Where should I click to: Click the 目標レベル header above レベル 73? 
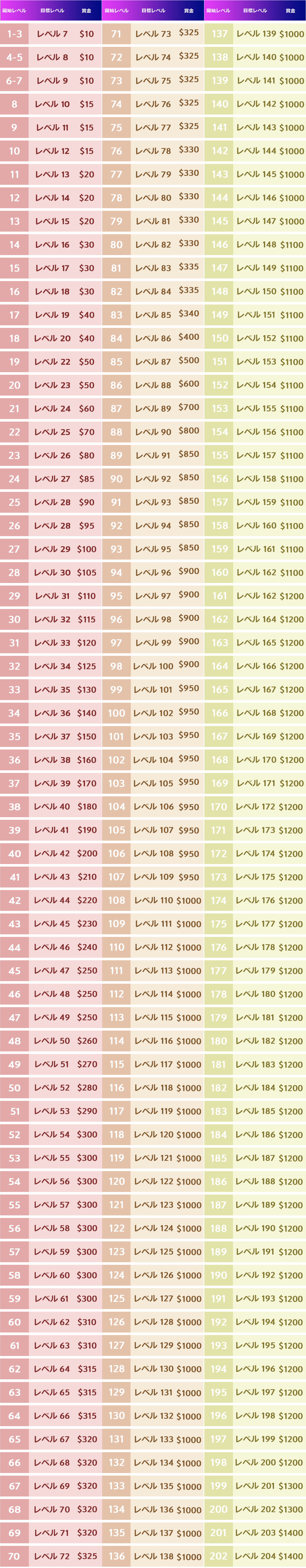[153, 10]
